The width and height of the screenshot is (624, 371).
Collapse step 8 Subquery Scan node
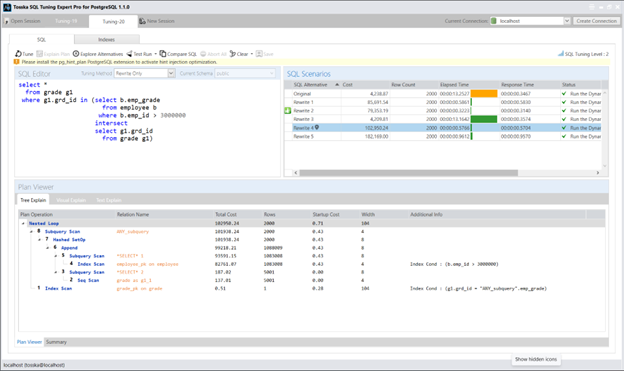pyautogui.click(x=31, y=231)
